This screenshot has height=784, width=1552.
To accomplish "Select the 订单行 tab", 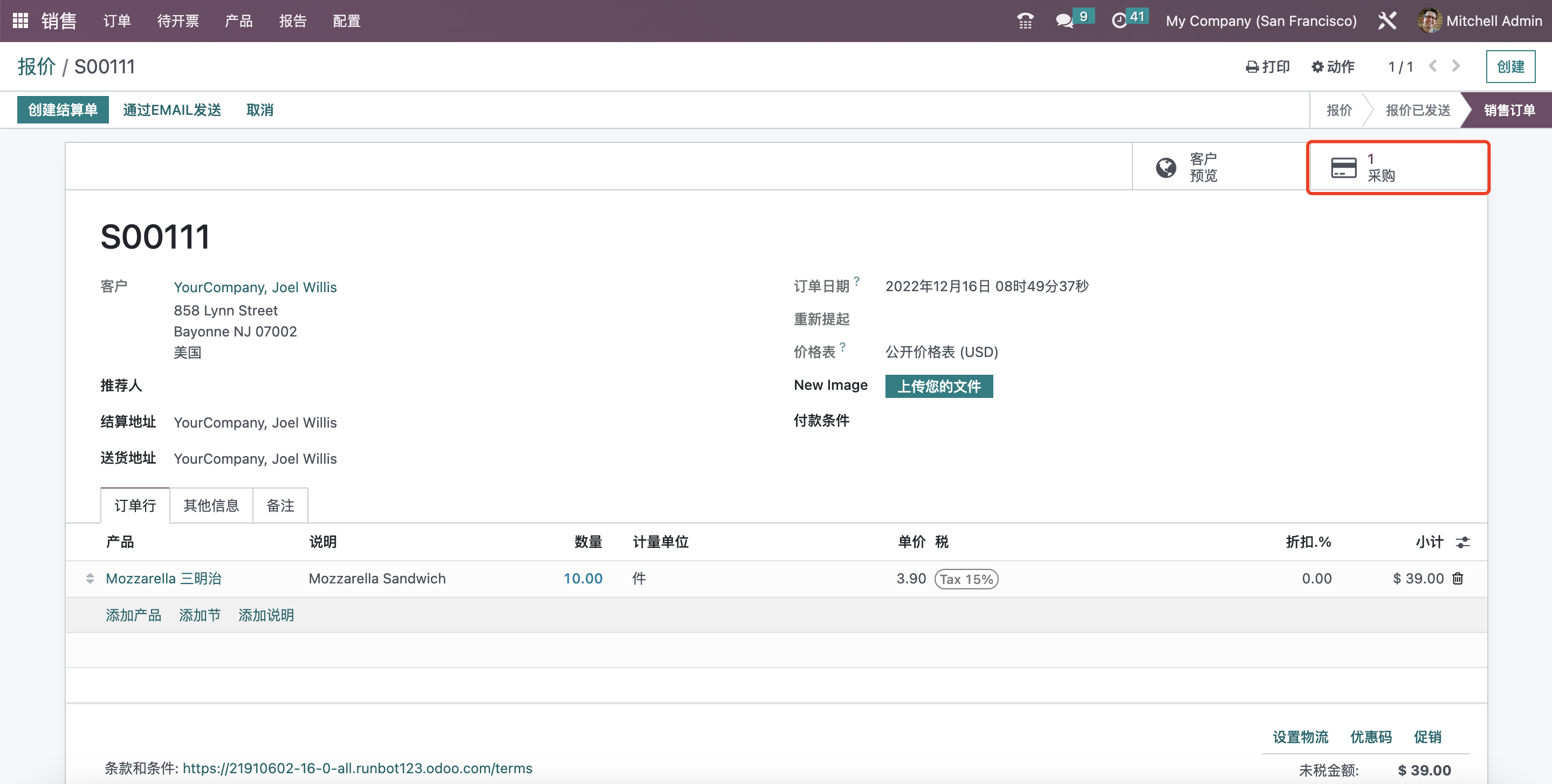I will 135,506.
